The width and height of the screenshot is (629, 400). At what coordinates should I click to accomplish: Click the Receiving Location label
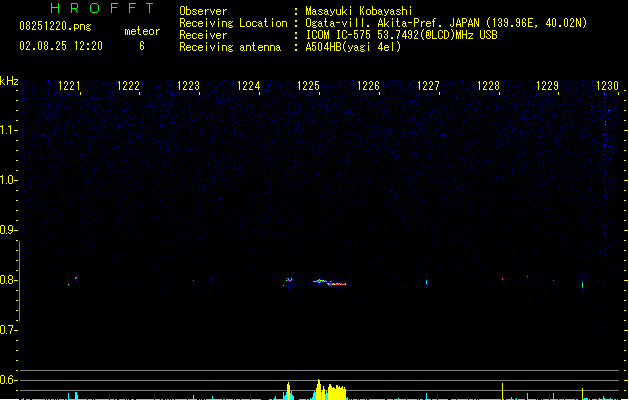[233, 23]
